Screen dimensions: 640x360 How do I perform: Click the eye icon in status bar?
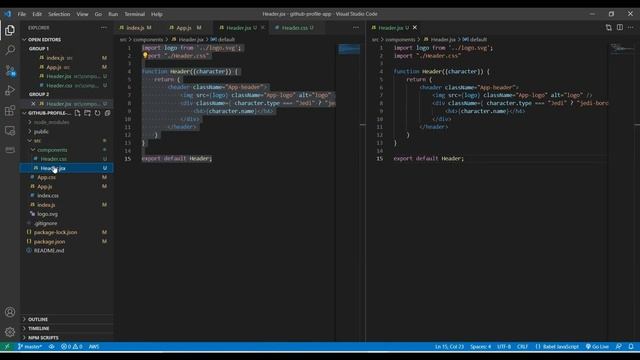coord(51,347)
